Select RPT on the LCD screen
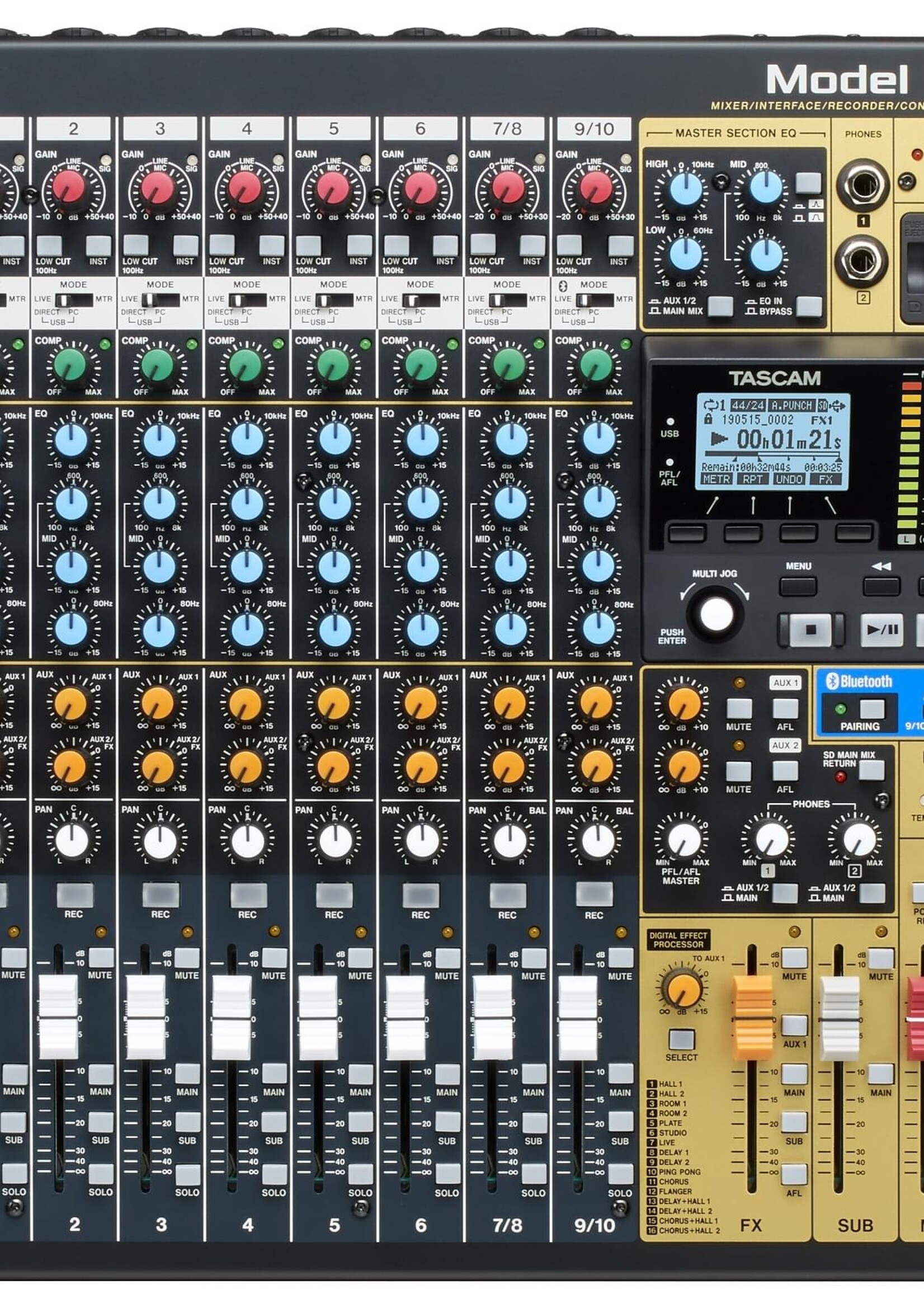This screenshot has width=924, height=1294. click(752, 479)
